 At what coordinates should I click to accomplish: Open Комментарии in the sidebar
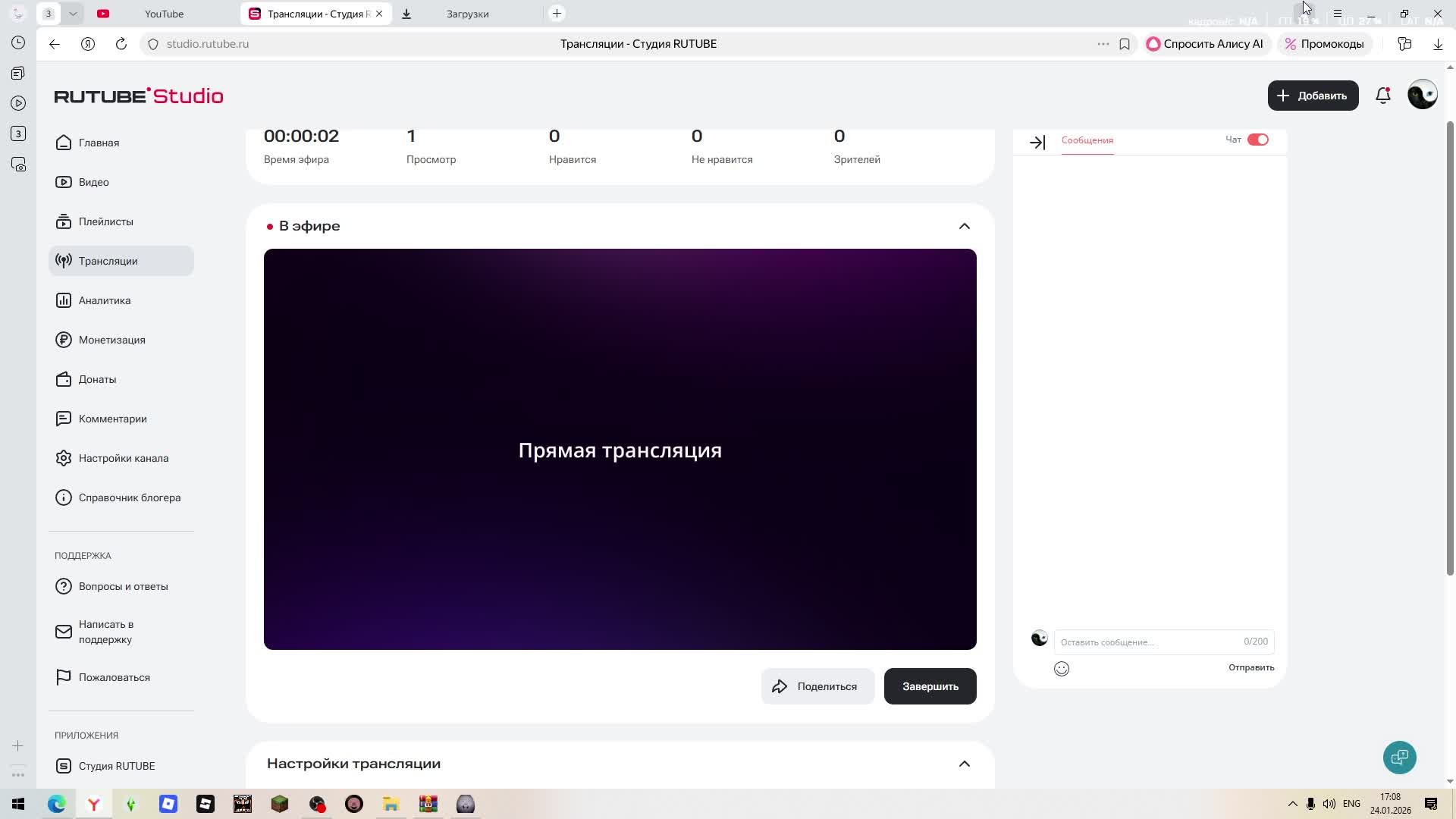coord(112,419)
